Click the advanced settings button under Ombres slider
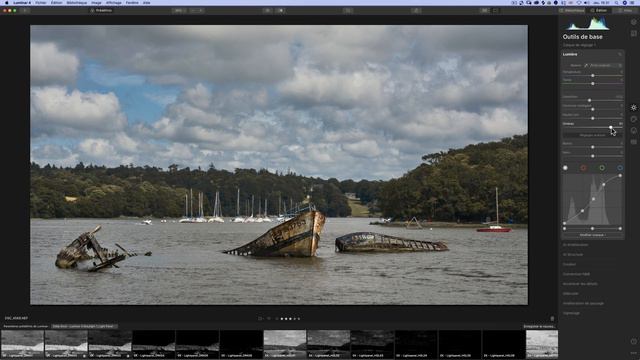This screenshot has width=640, height=360. coord(593,135)
